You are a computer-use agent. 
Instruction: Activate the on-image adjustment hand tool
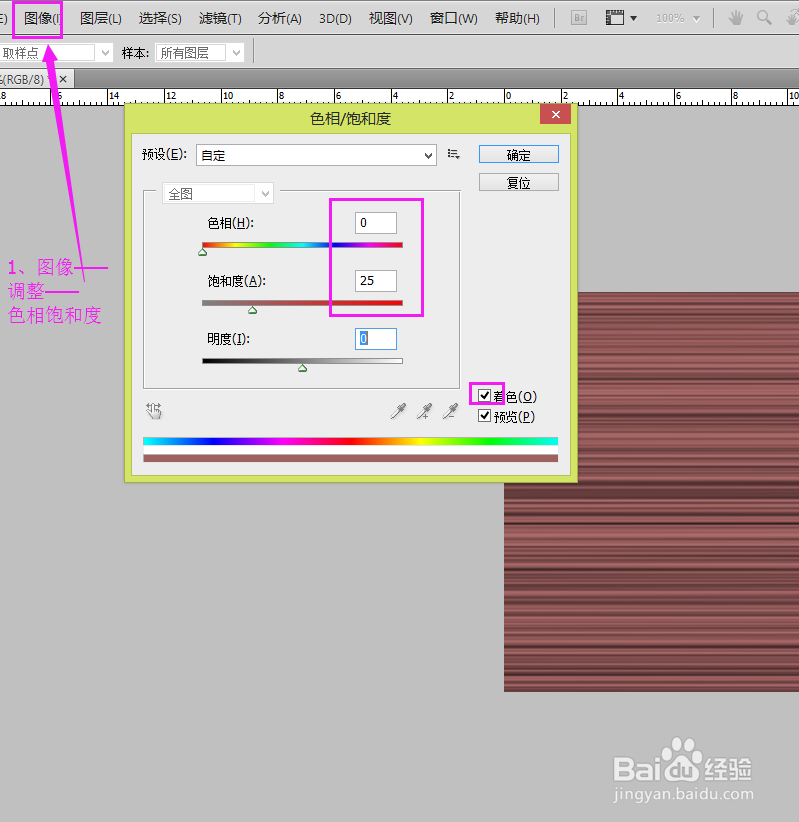[154, 411]
